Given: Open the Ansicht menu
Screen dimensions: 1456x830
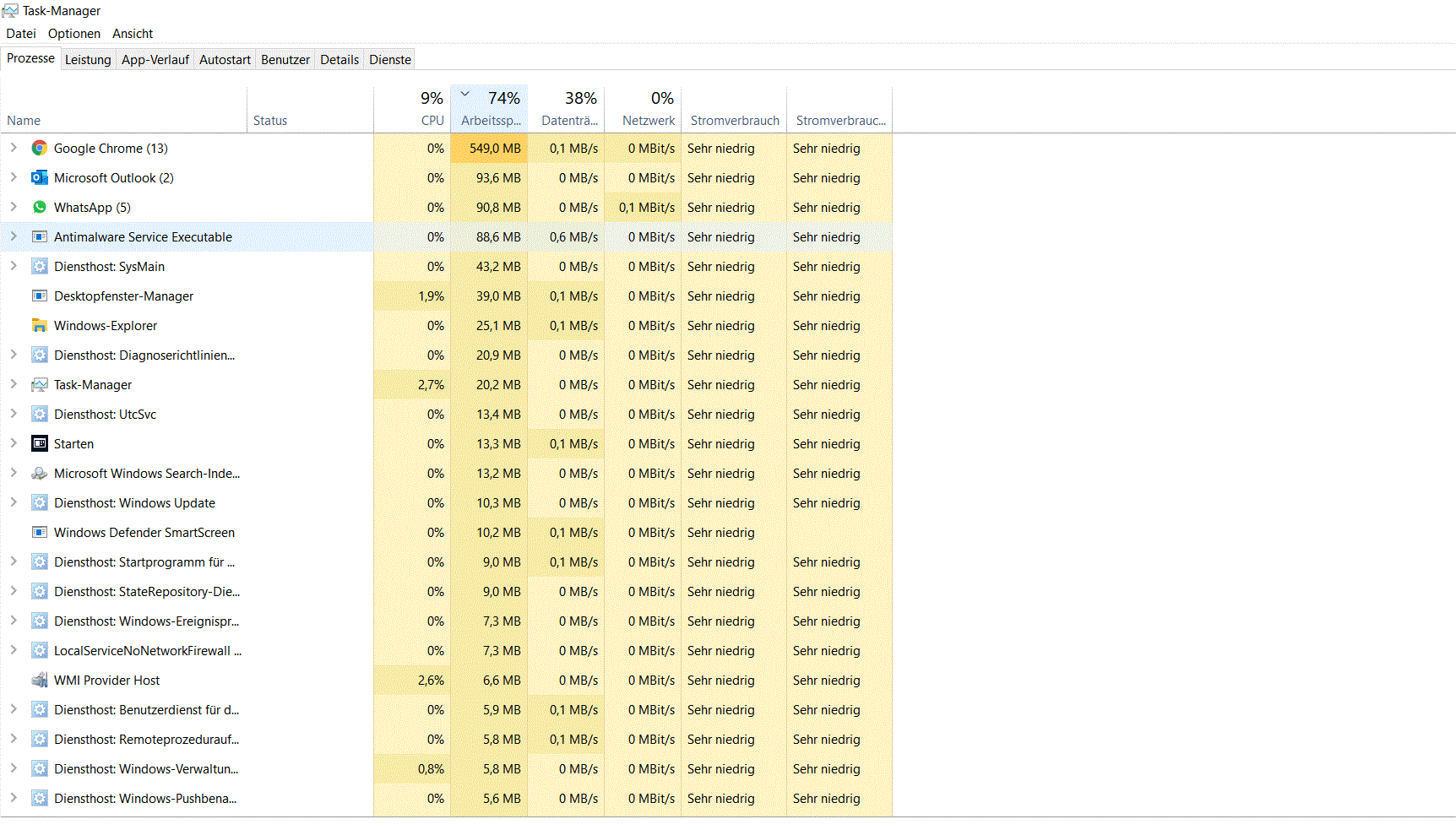Looking at the screenshot, I should coord(133,34).
